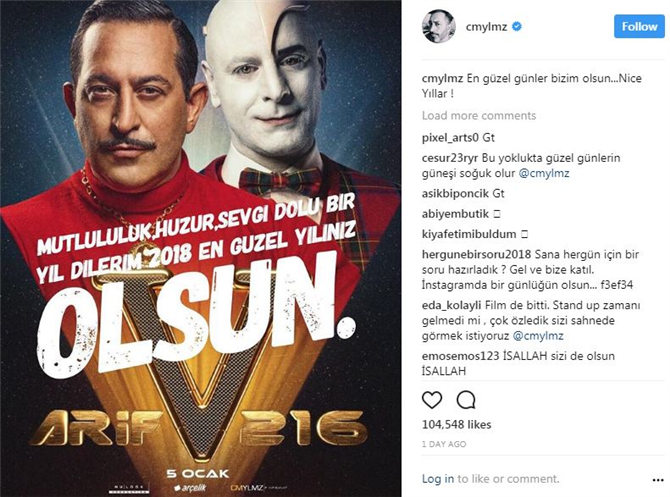View the 104,548 likes list

(456, 424)
